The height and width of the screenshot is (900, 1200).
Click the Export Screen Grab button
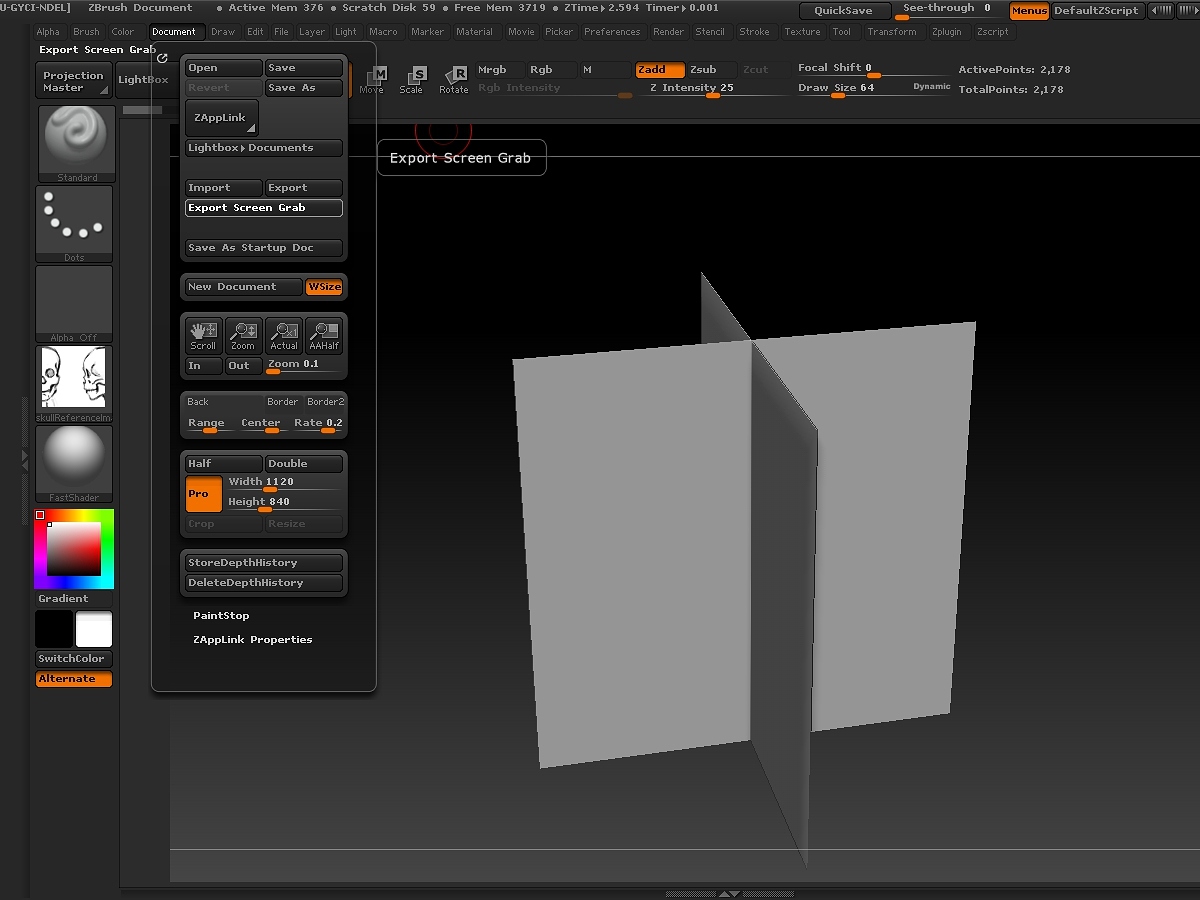point(264,208)
